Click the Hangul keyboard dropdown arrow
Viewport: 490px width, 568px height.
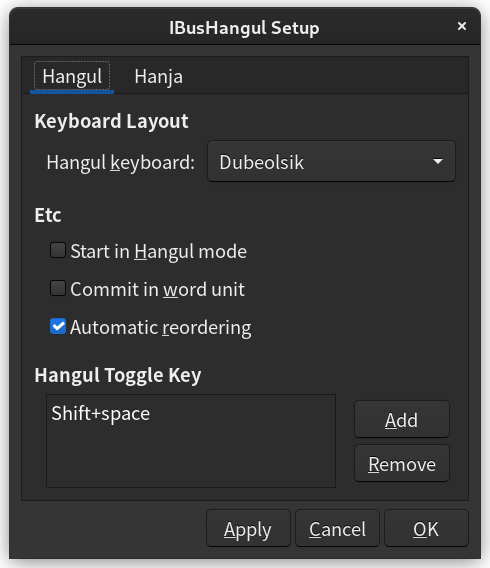coord(438,161)
